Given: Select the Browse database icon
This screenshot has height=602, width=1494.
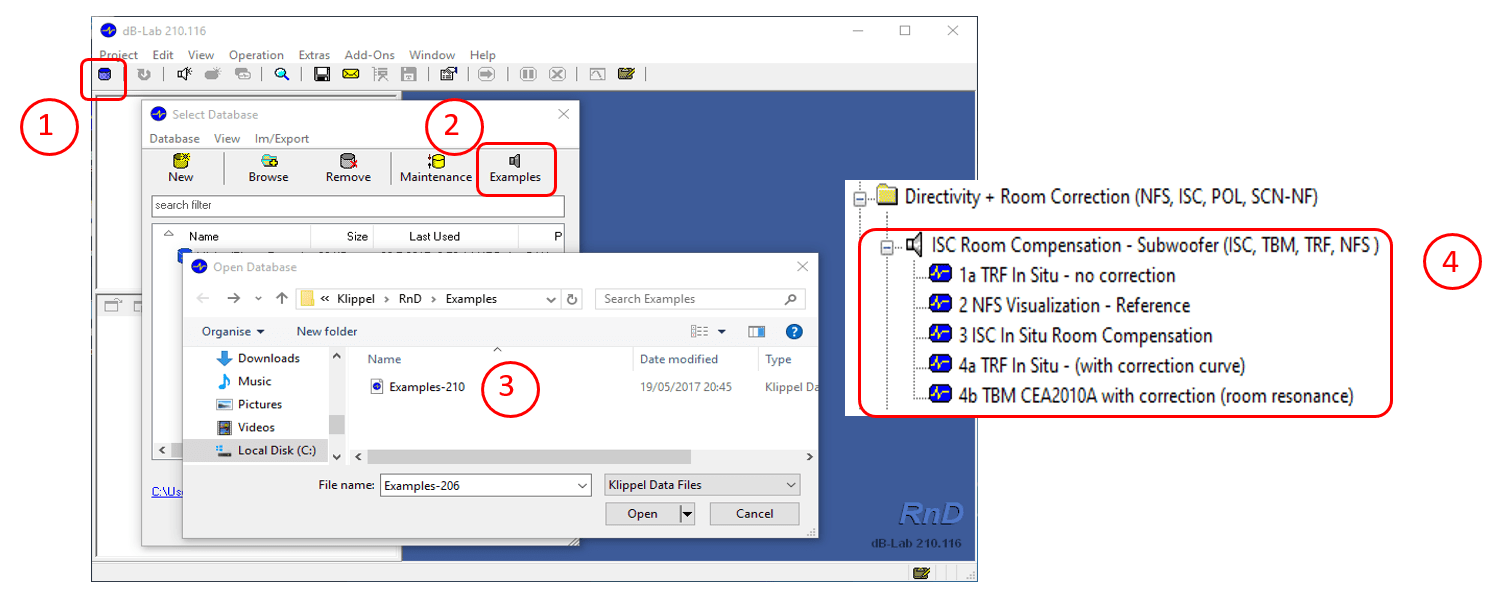Looking at the screenshot, I should (x=269, y=161).
